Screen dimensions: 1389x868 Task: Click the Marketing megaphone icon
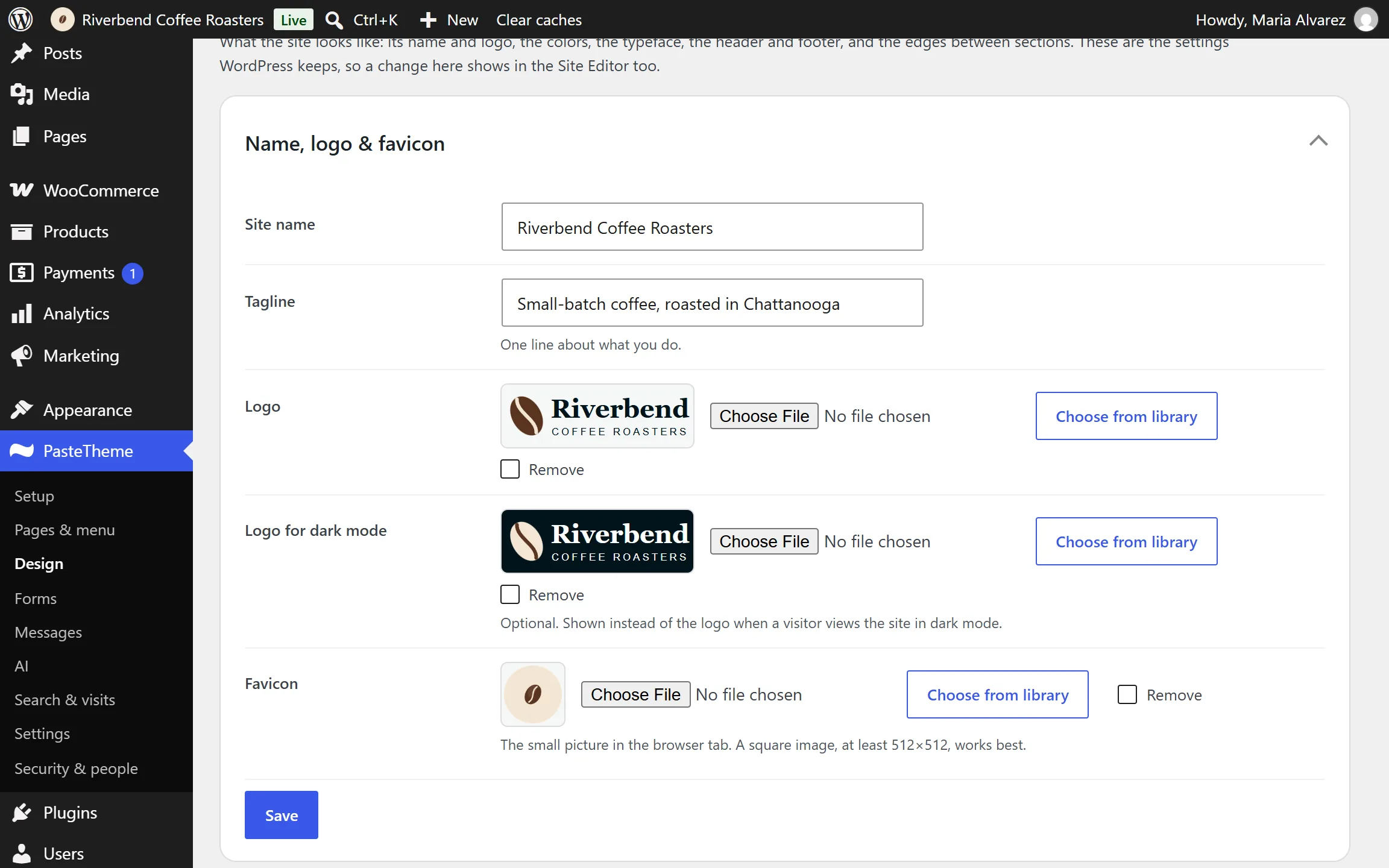[x=22, y=356]
